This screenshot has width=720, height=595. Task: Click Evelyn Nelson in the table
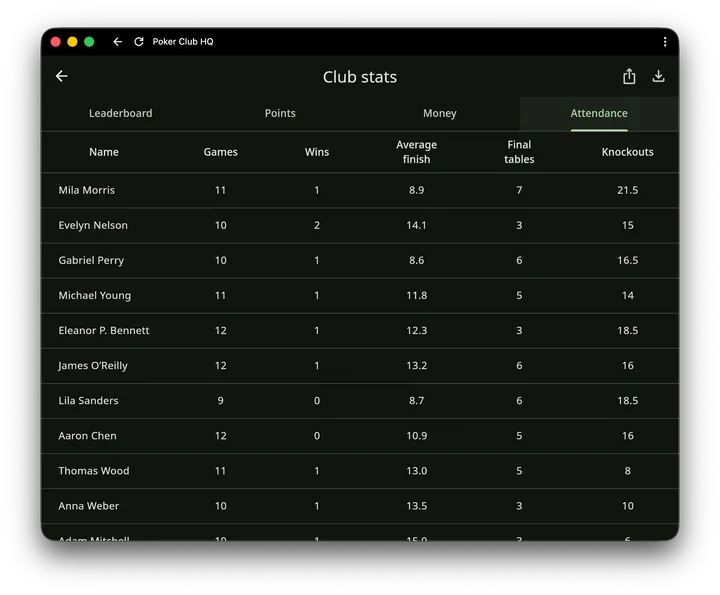tap(93, 225)
